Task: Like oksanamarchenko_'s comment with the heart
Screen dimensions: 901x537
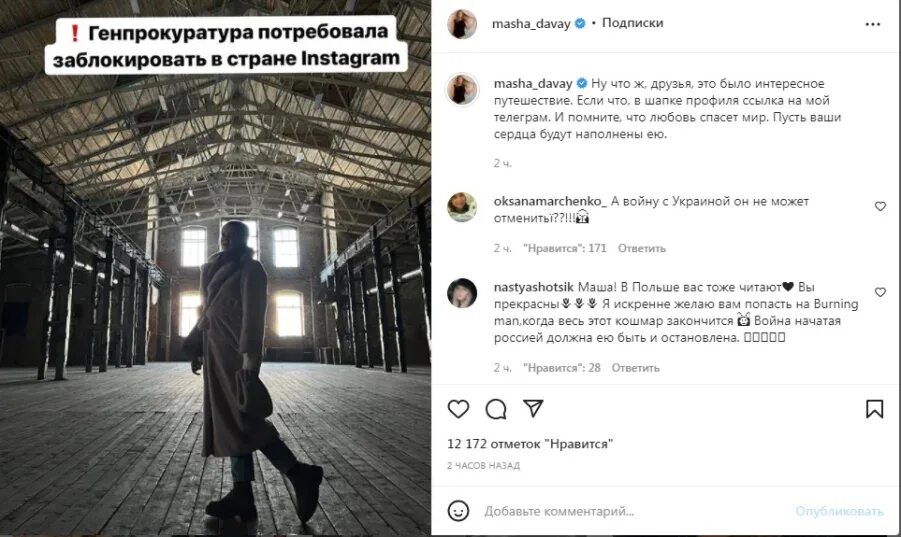Action: (880, 206)
